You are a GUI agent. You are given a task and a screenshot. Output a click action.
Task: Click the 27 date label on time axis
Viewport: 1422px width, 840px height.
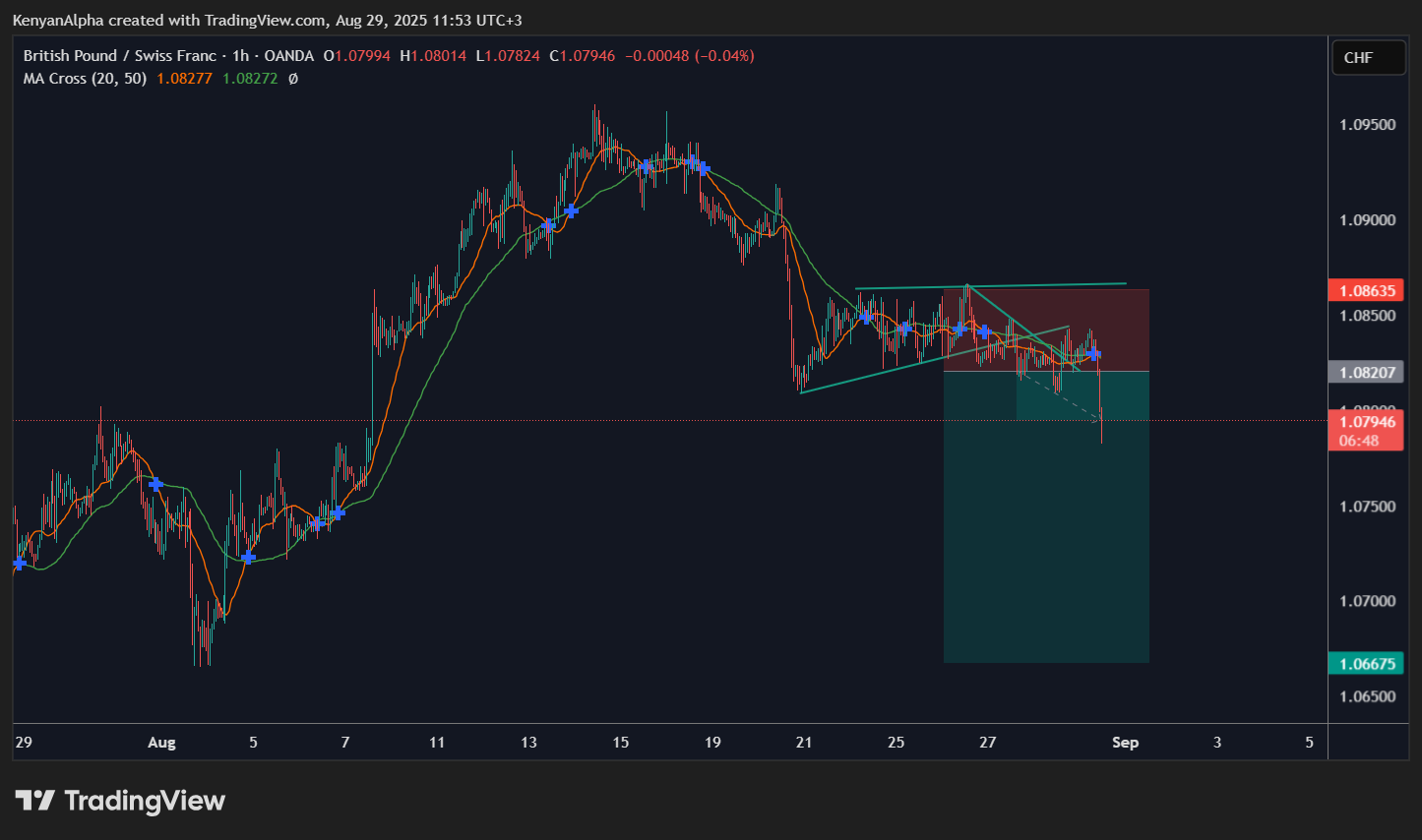tap(988, 743)
